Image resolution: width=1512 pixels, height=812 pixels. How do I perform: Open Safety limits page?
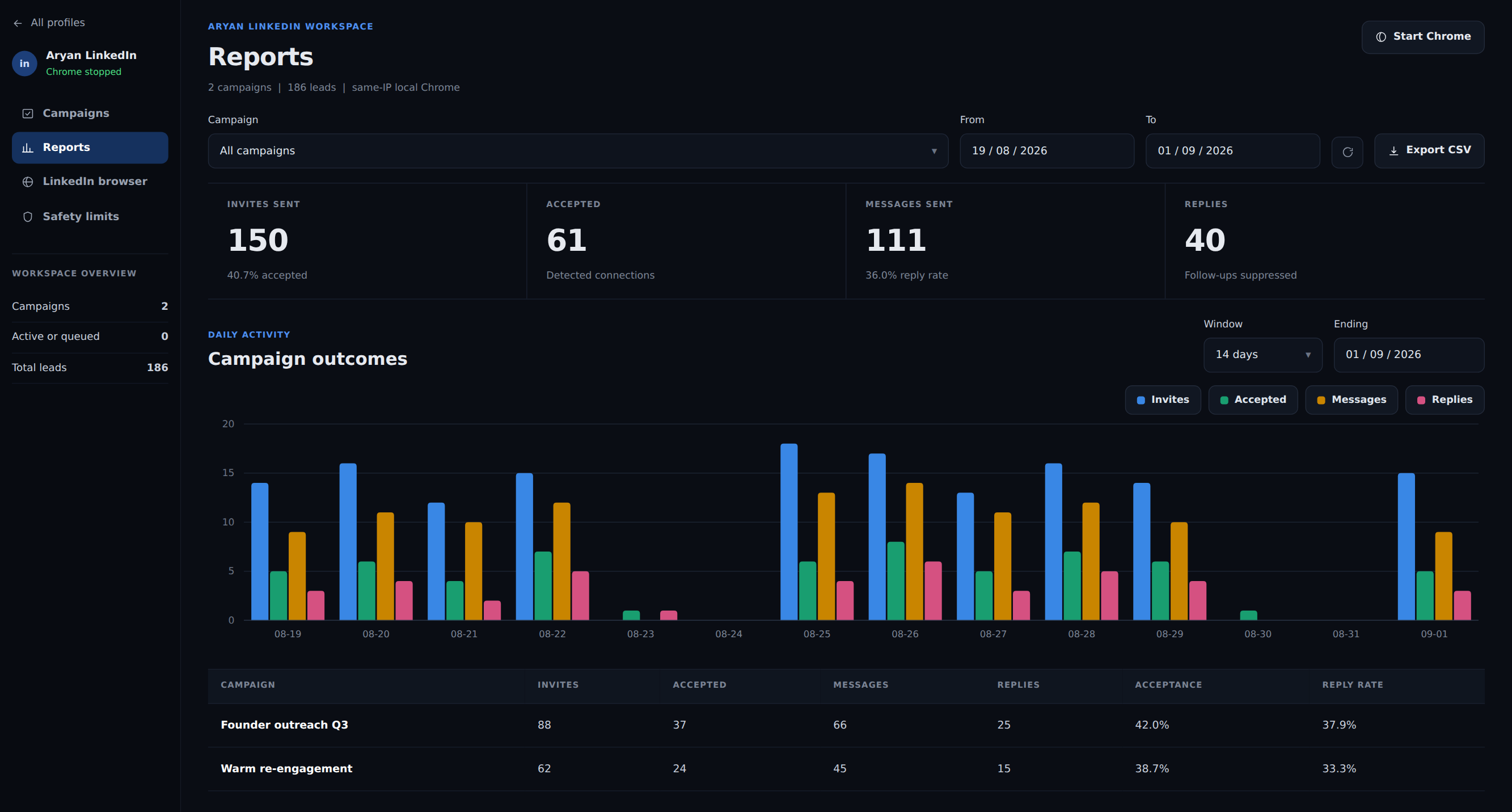90,217
